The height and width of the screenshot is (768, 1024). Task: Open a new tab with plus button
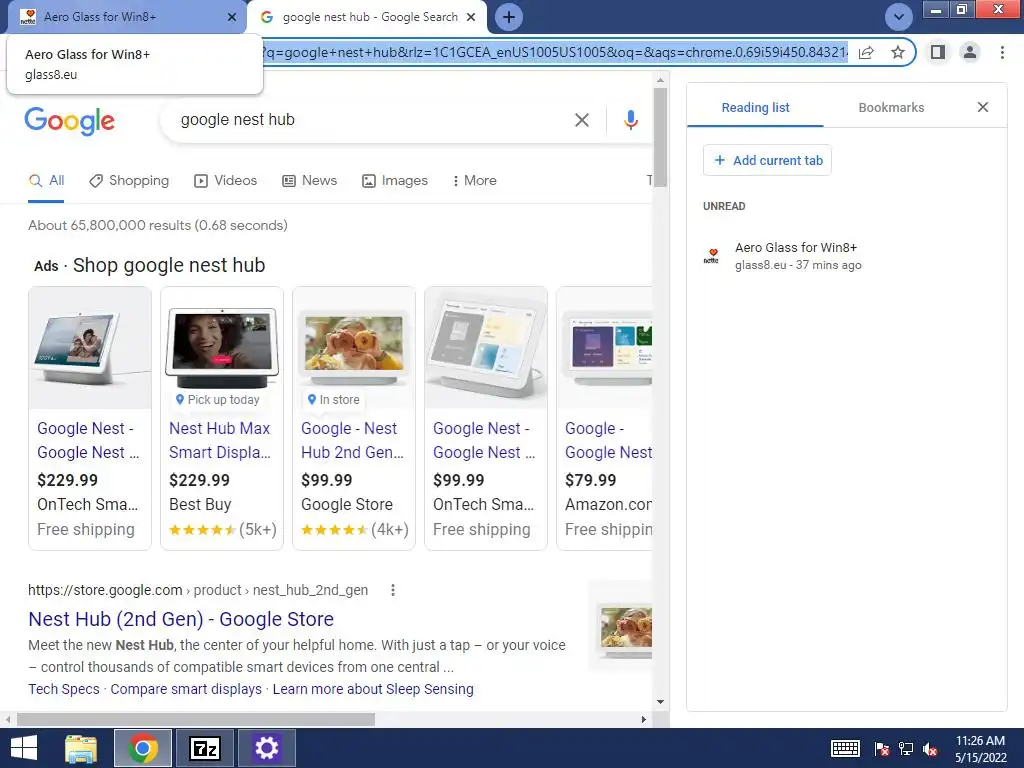pos(509,17)
